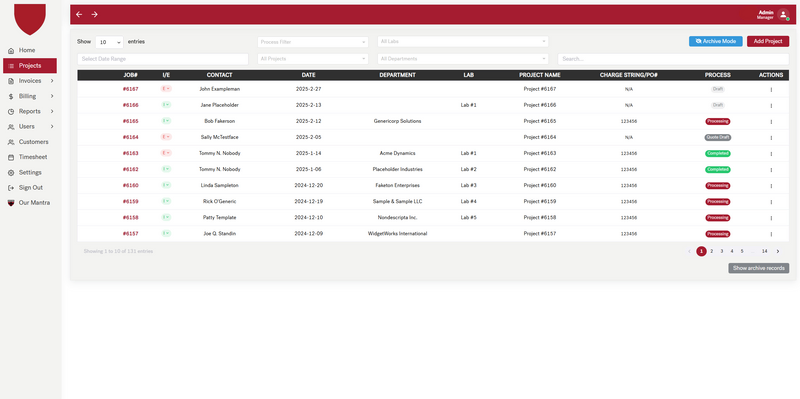This screenshot has width=800, height=399.
Task: Click Quote Draft badge for job #6164
Action: pos(717,137)
